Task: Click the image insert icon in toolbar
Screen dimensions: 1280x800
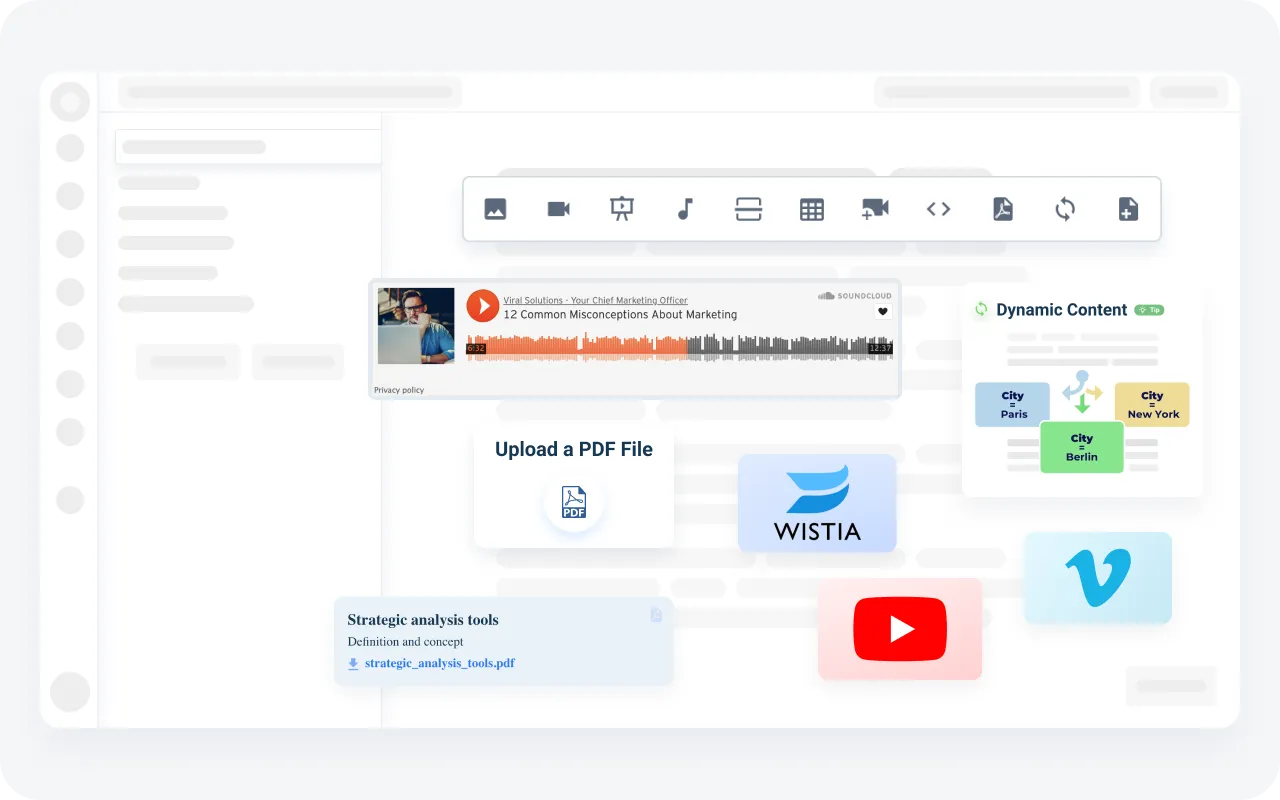Action: 495,209
